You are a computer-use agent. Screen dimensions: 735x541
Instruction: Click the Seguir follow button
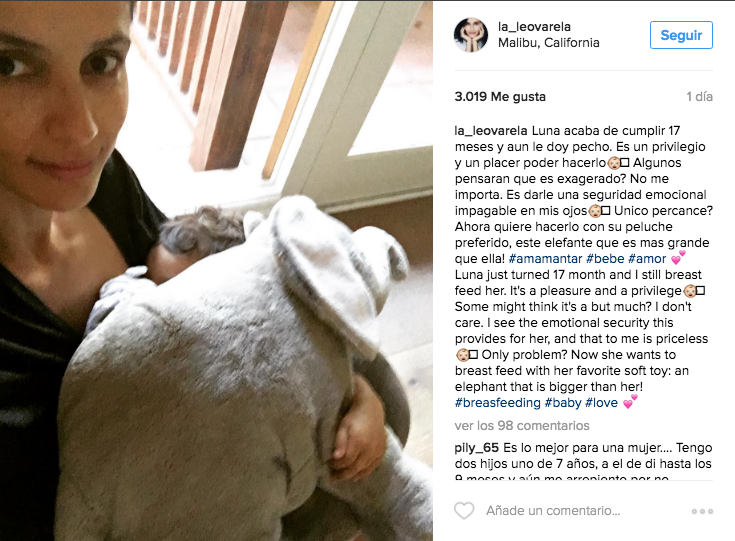pyautogui.click(x=681, y=35)
